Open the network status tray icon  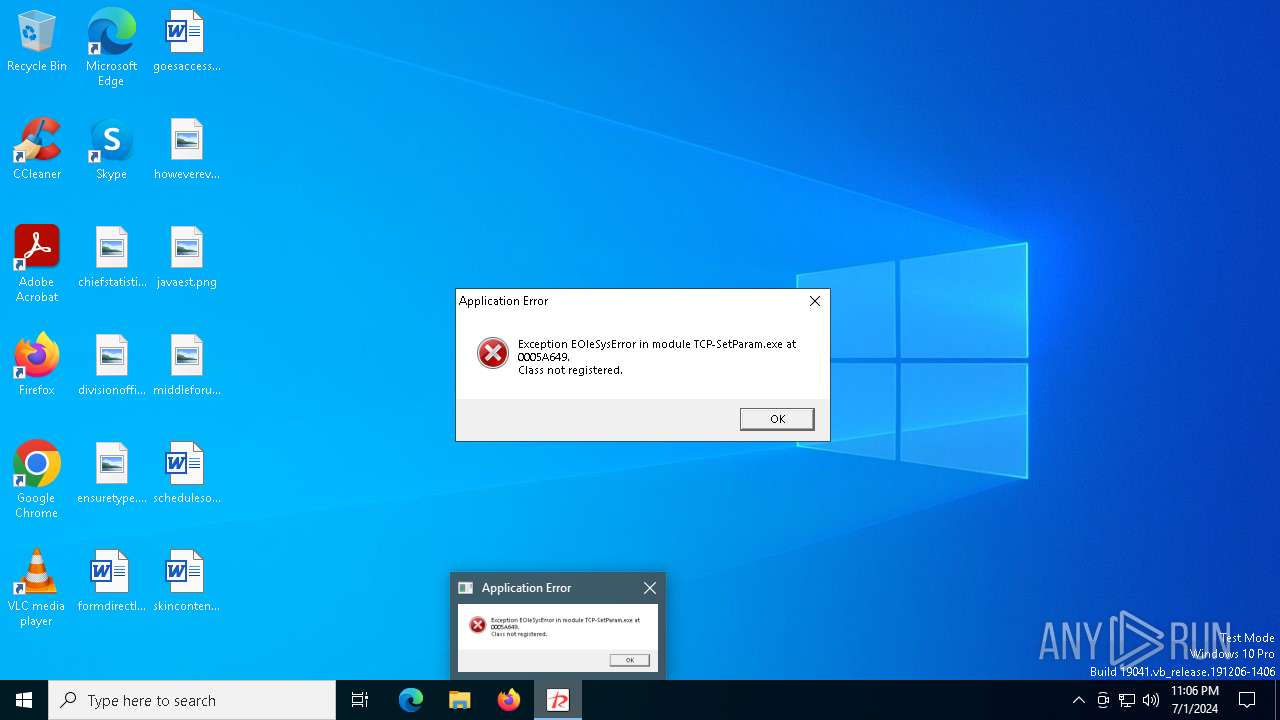point(1127,700)
